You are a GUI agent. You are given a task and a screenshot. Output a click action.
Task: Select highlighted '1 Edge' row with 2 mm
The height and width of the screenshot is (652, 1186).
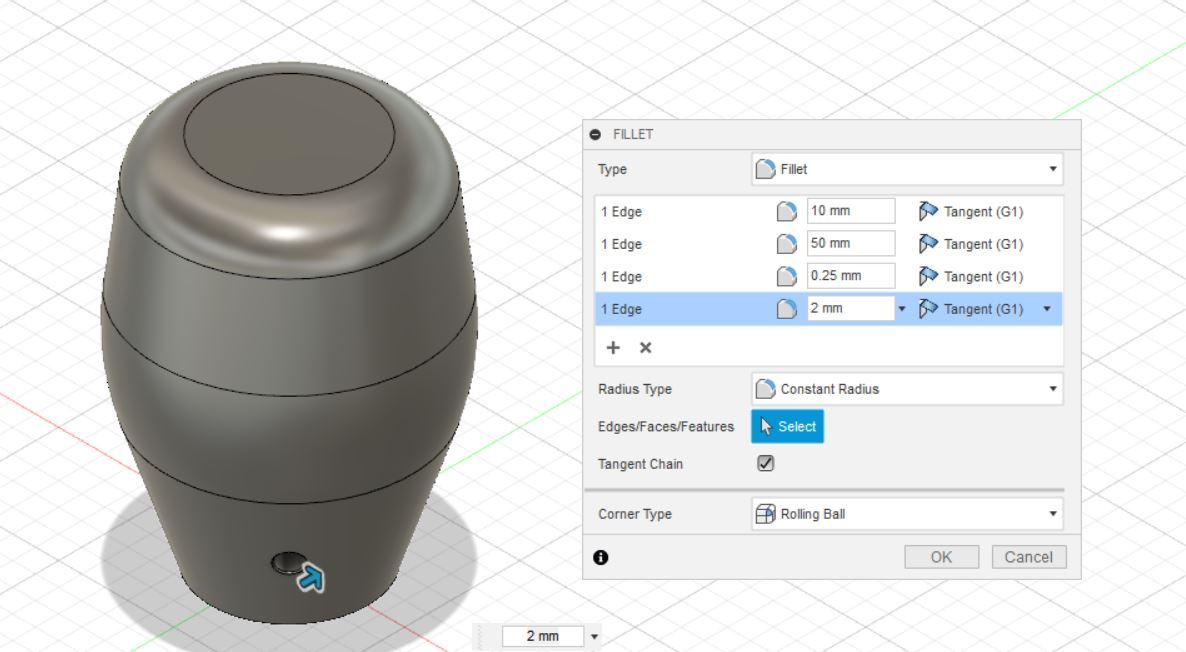click(828, 309)
